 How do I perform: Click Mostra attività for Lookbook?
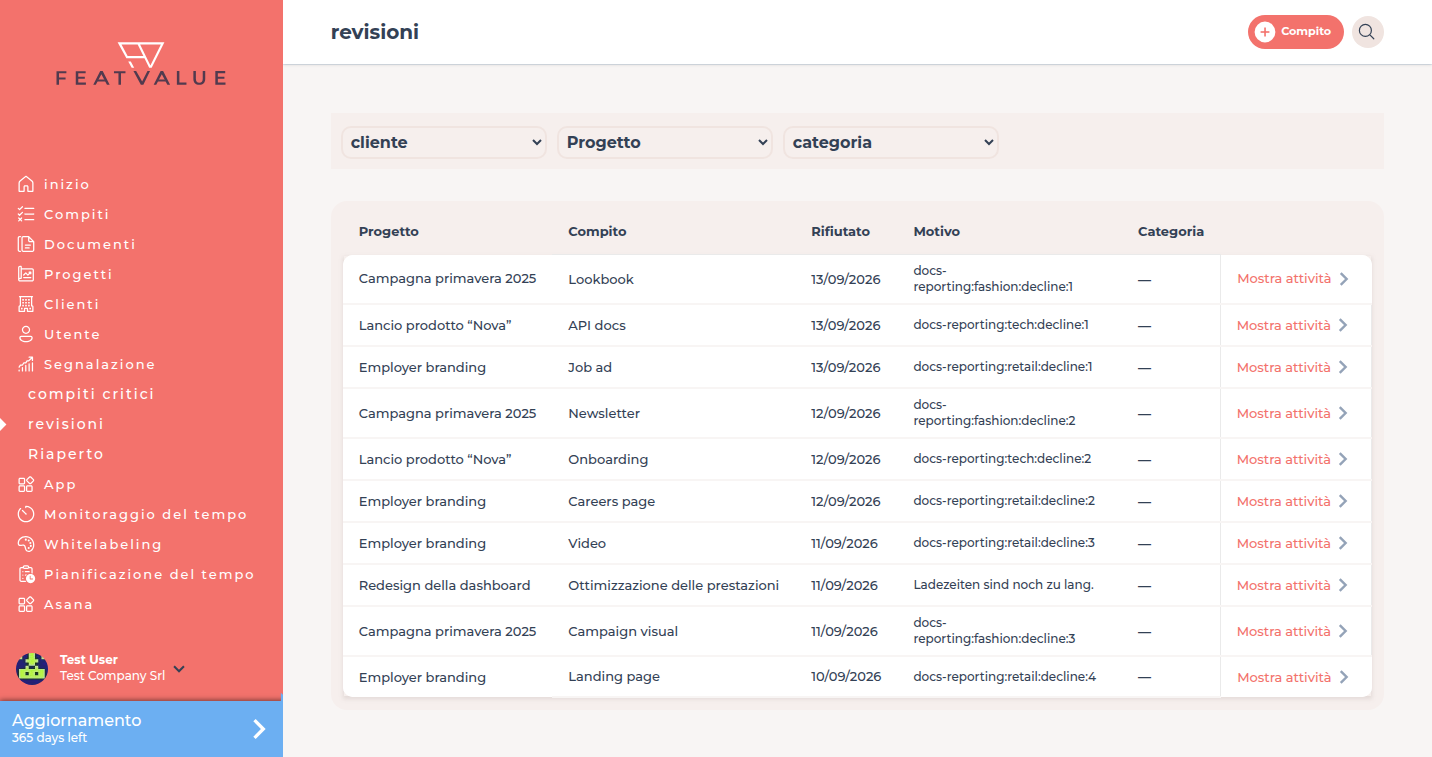point(1284,279)
